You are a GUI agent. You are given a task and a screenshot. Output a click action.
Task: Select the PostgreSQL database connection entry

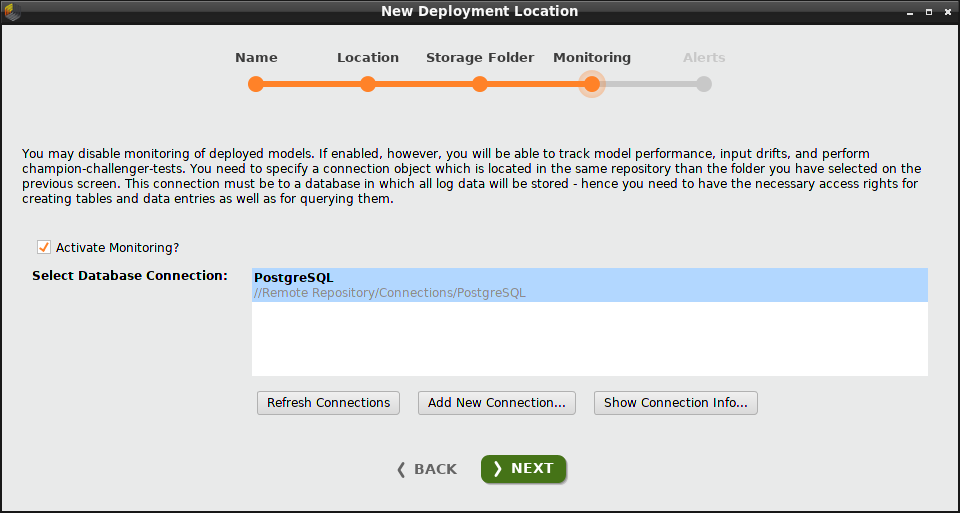590,285
